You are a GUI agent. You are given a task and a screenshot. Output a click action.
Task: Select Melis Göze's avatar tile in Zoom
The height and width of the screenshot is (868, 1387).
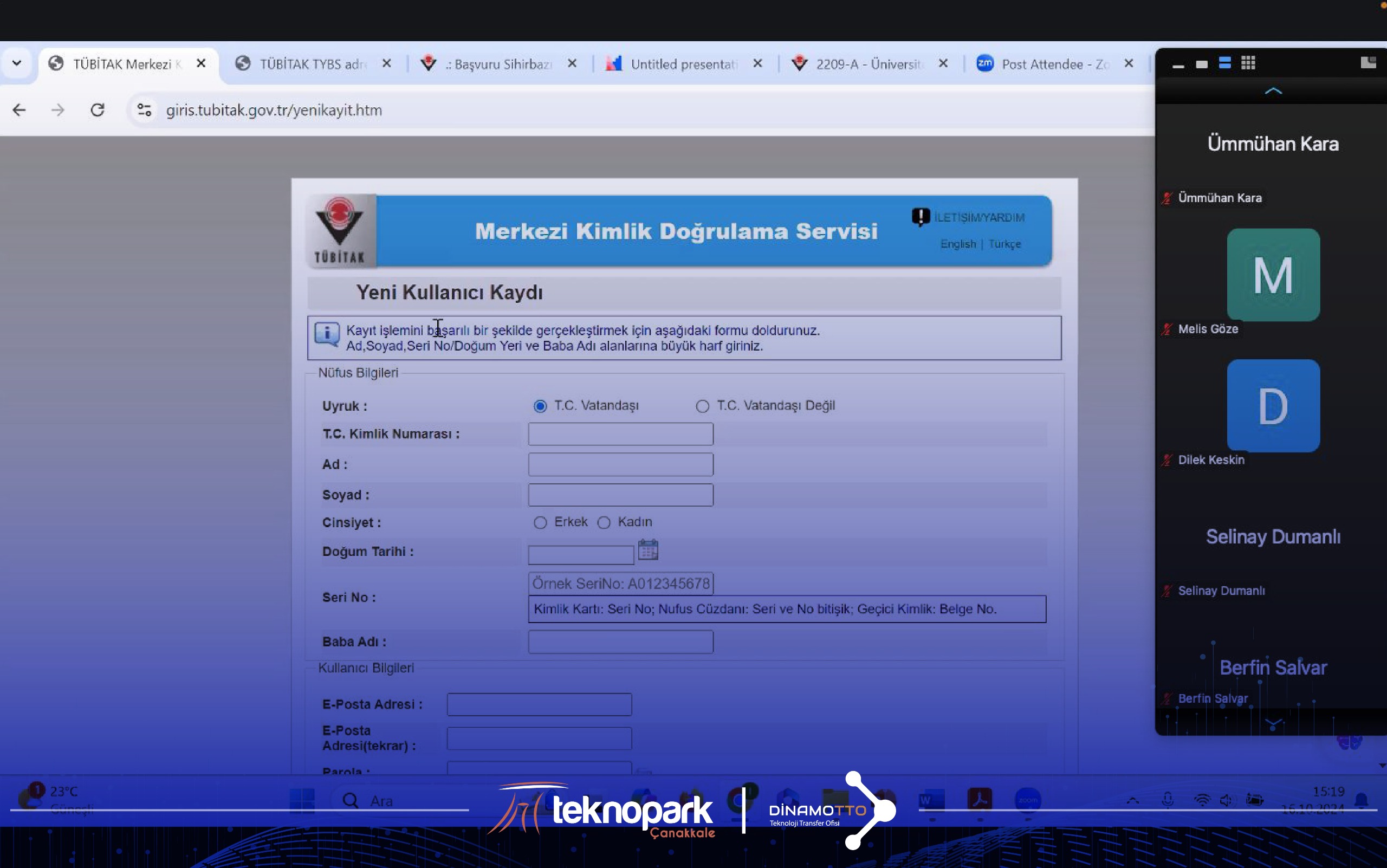[x=1273, y=275]
